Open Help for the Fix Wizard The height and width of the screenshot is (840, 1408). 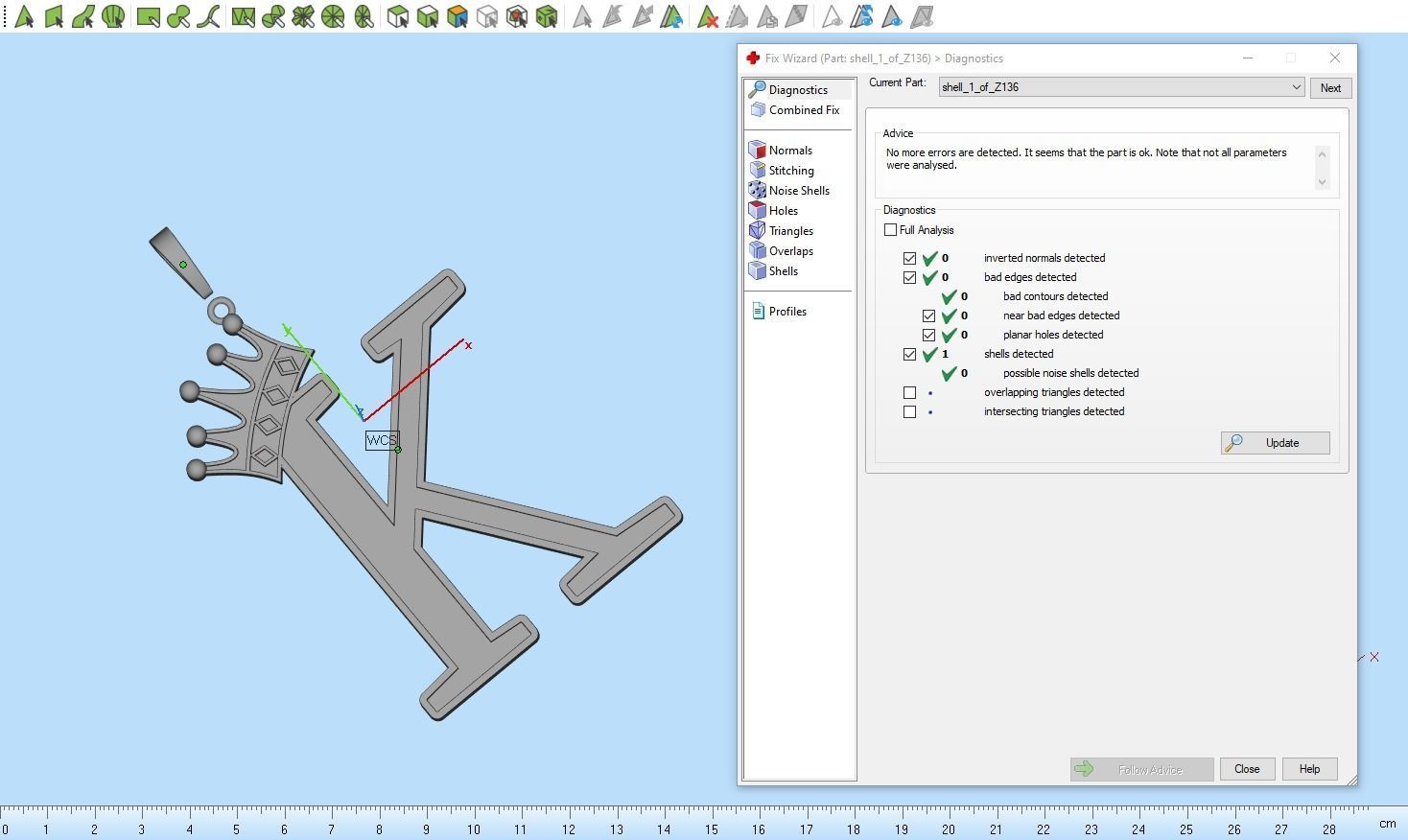1310,769
